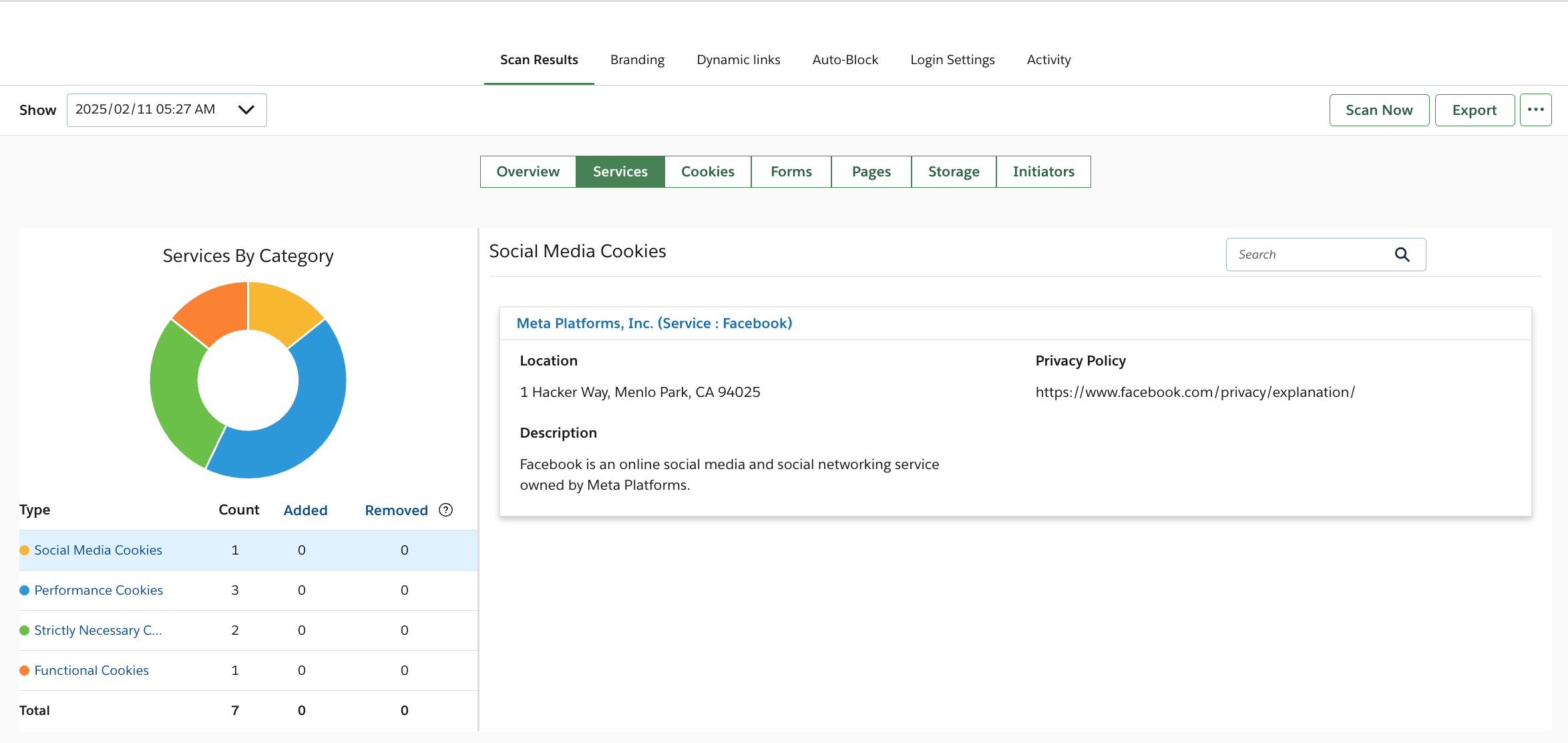This screenshot has width=1568, height=743.
Task: Click the Removed help question icon
Action: point(445,510)
